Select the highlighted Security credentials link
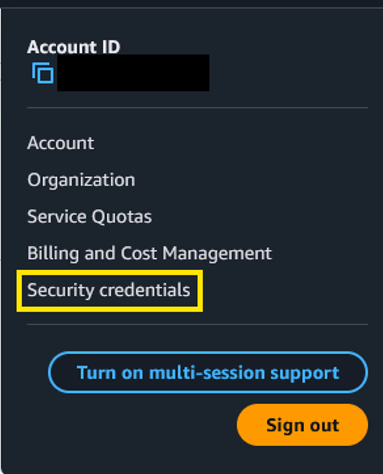 click(109, 290)
